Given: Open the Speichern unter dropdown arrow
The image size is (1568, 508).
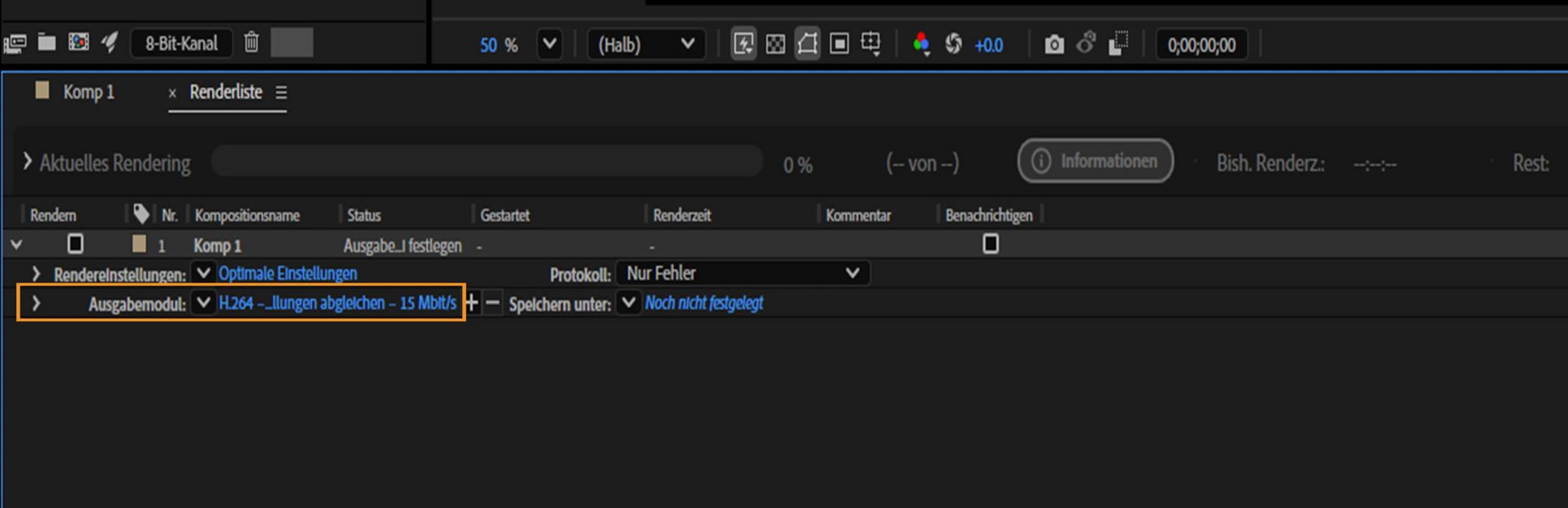Looking at the screenshot, I should click(628, 303).
